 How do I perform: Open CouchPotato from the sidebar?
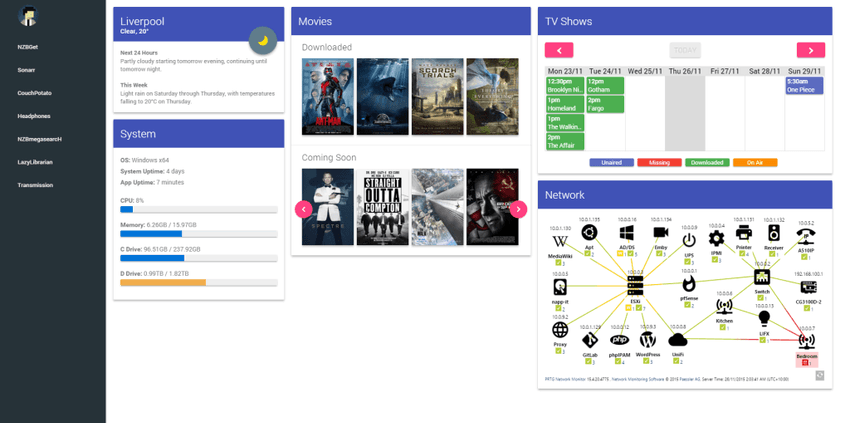tap(34, 93)
